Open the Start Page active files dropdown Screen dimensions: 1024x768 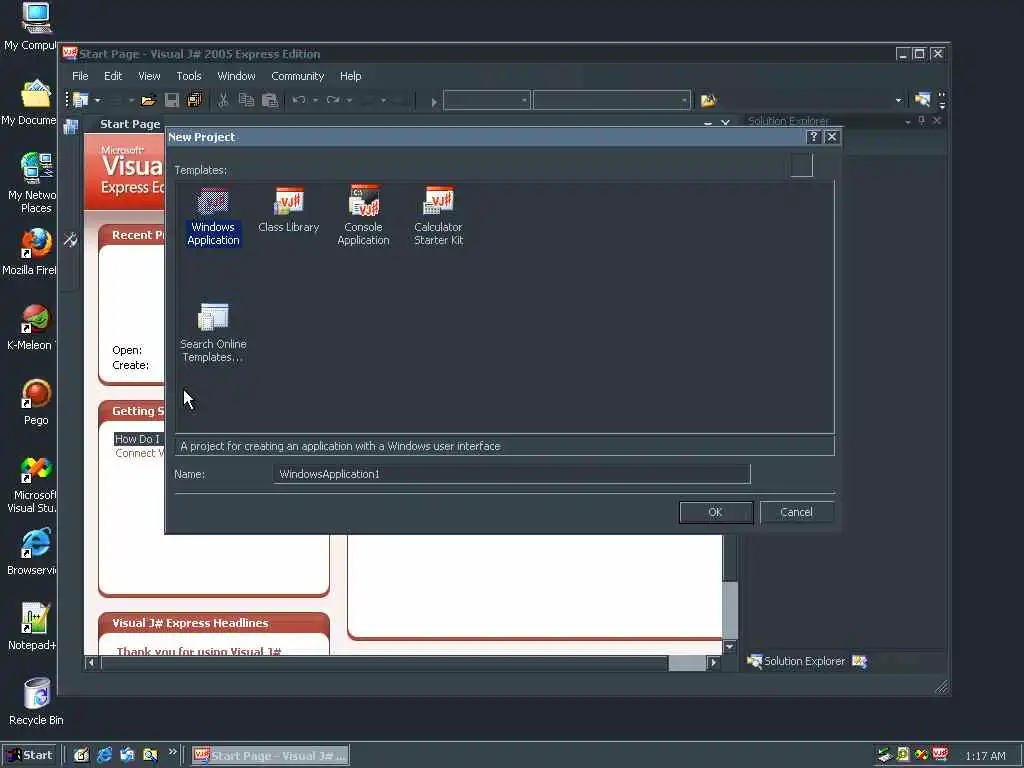(x=708, y=123)
